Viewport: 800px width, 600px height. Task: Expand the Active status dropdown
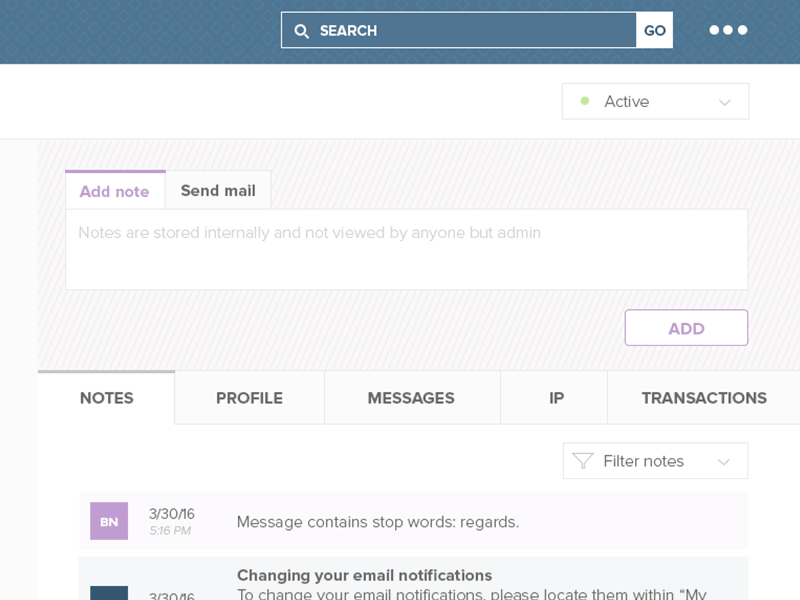click(655, 101)
